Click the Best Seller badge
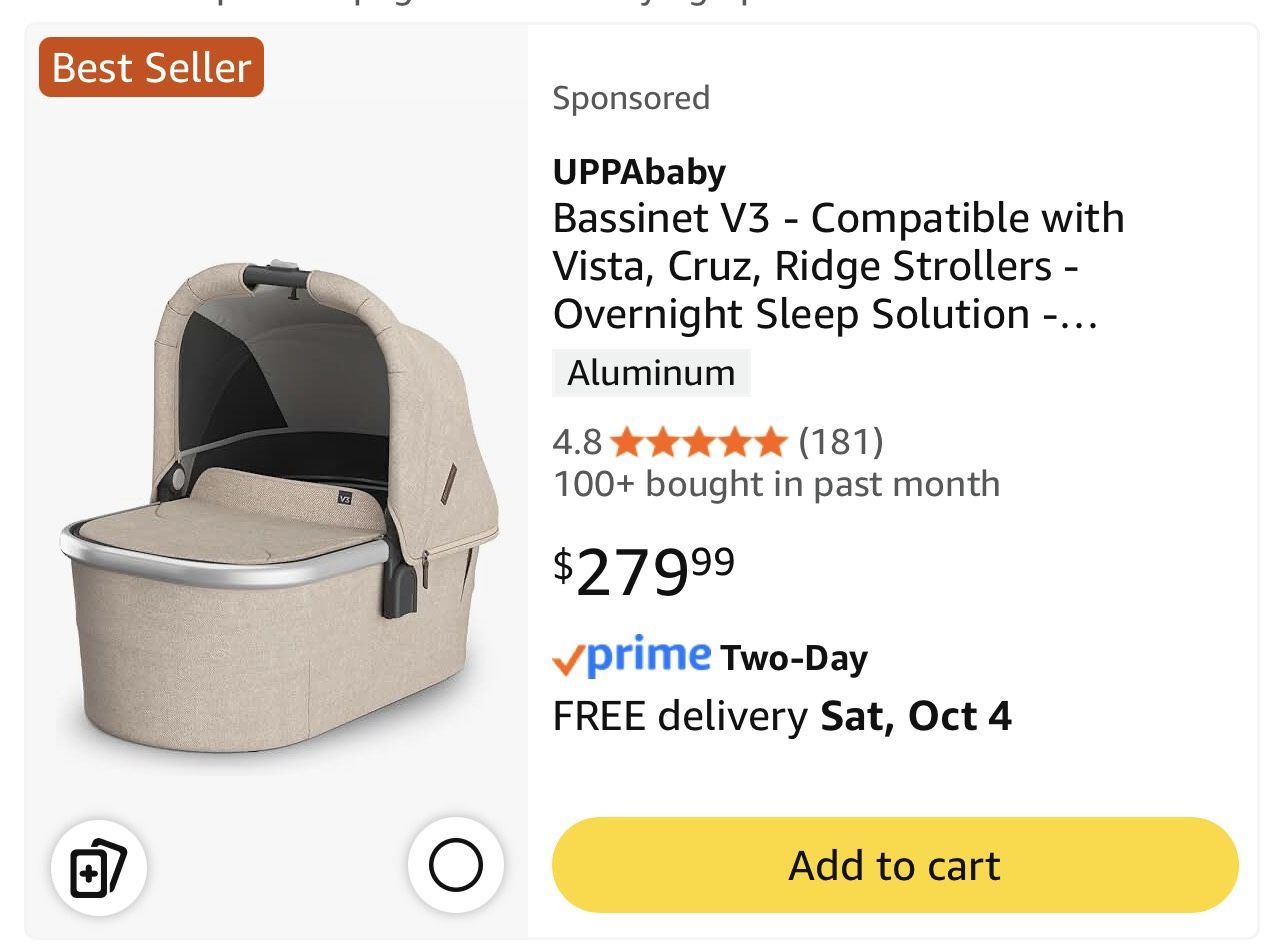The image size is (1284, 947). tap(150, 67)
